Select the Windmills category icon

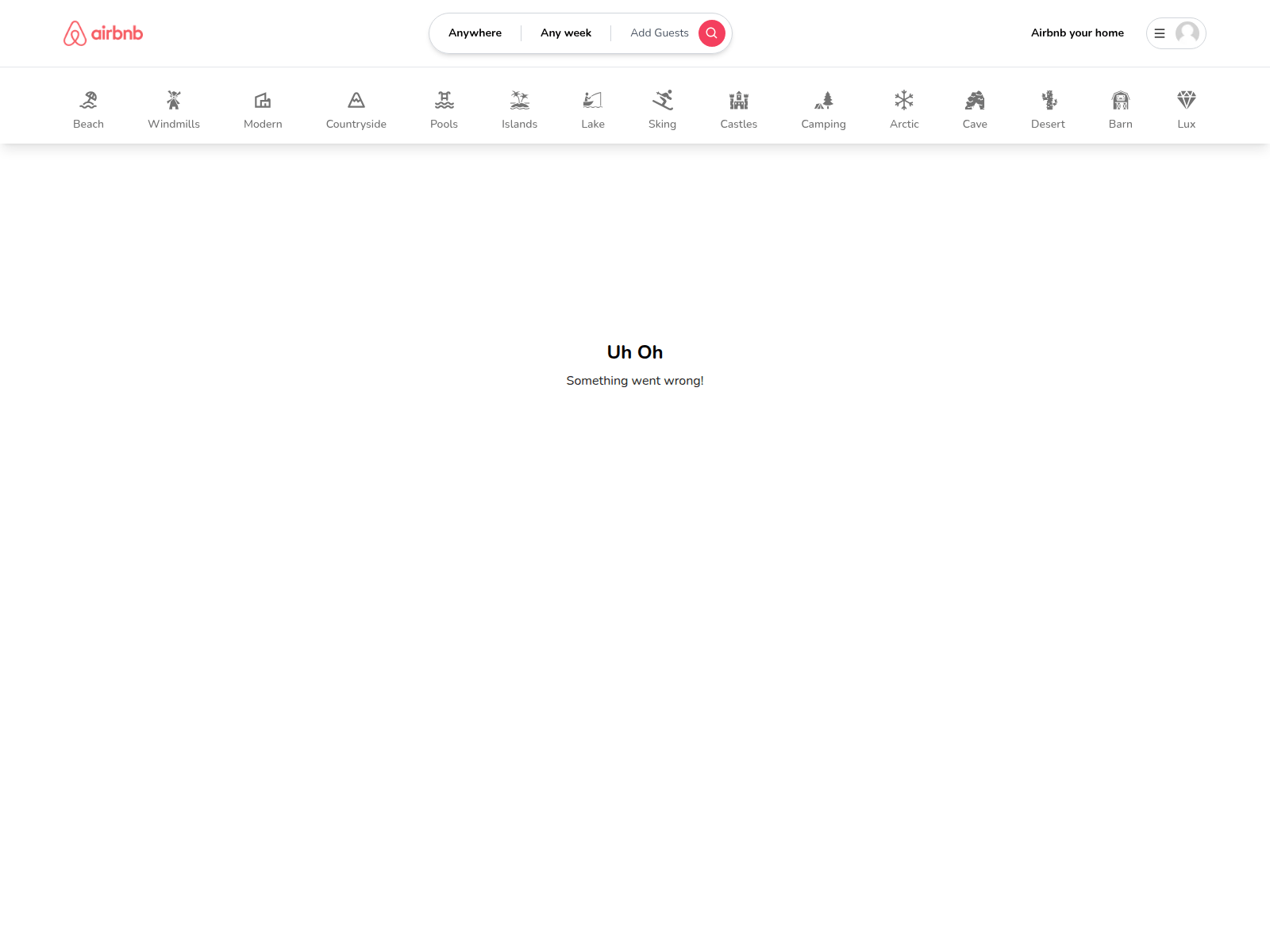coord(173,102)
